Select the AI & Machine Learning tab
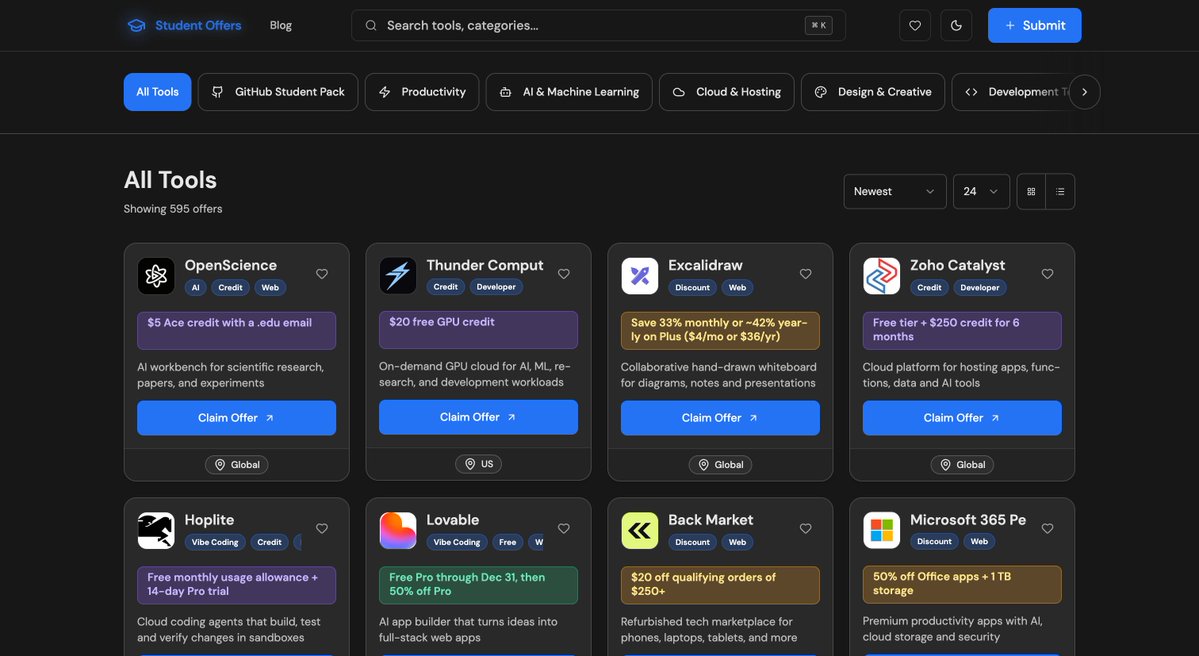 click(569, 92)
